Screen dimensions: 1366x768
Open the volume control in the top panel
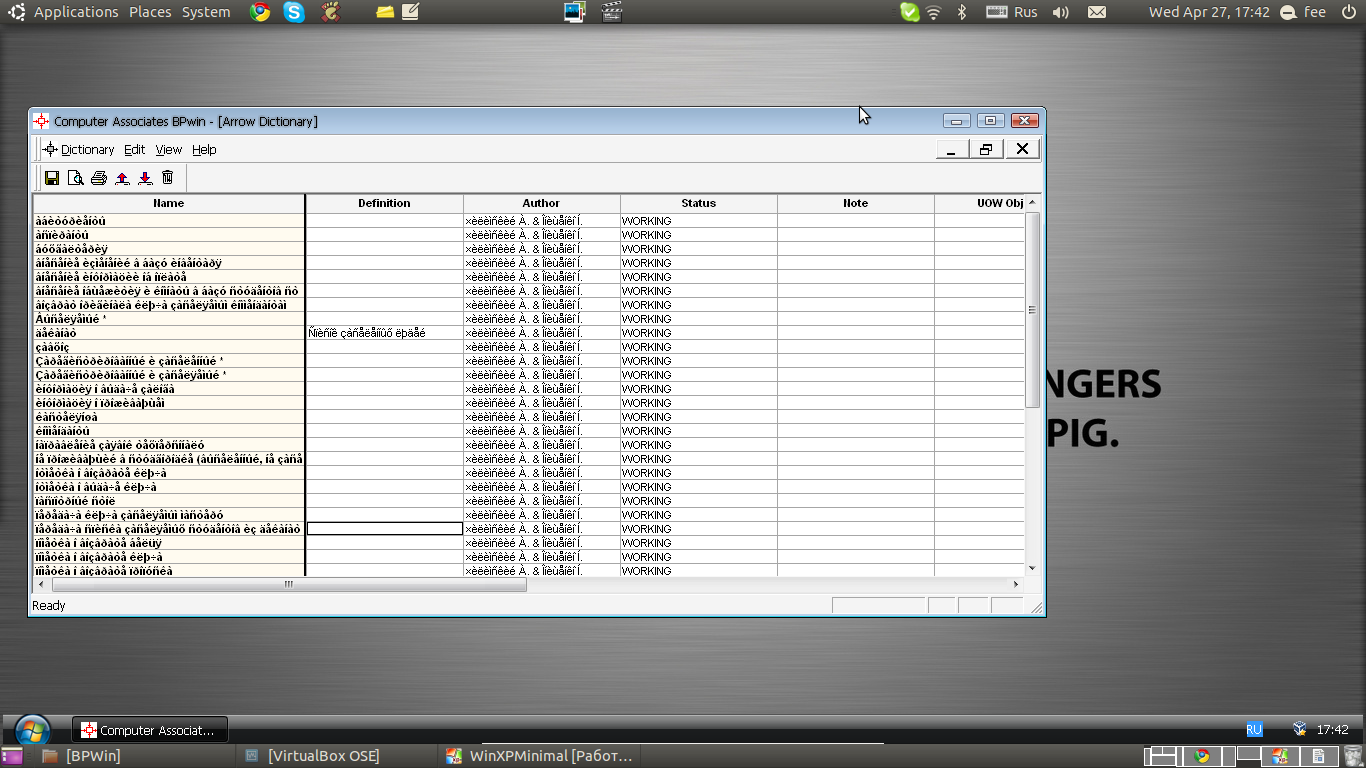coord(1061,12)
